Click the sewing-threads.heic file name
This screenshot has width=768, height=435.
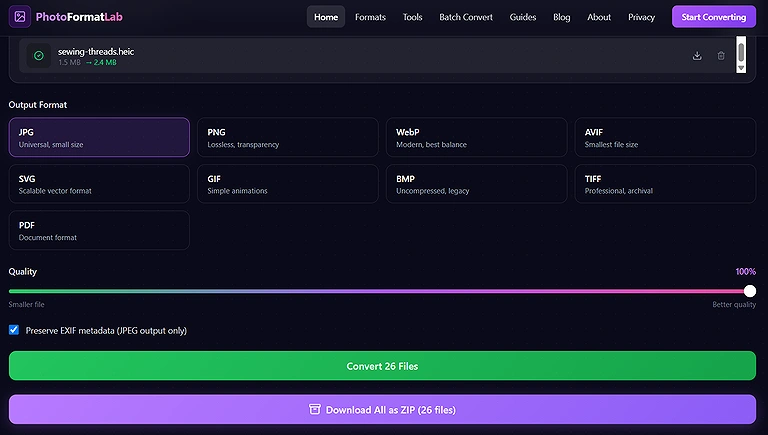click(x=96, y=51)
